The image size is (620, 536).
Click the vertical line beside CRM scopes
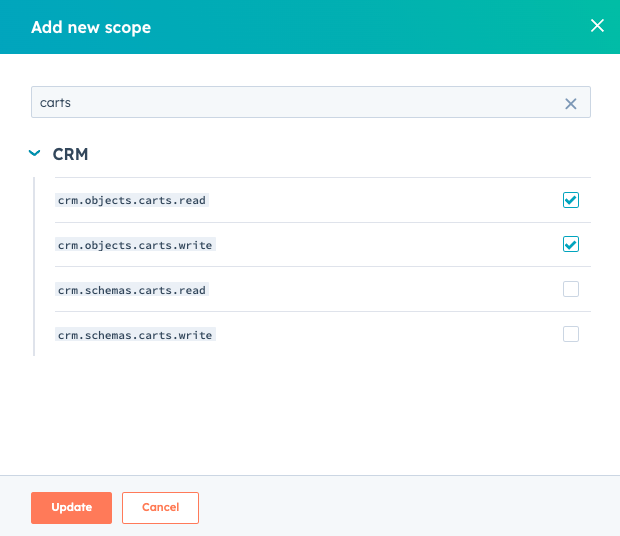coord(34,267)
